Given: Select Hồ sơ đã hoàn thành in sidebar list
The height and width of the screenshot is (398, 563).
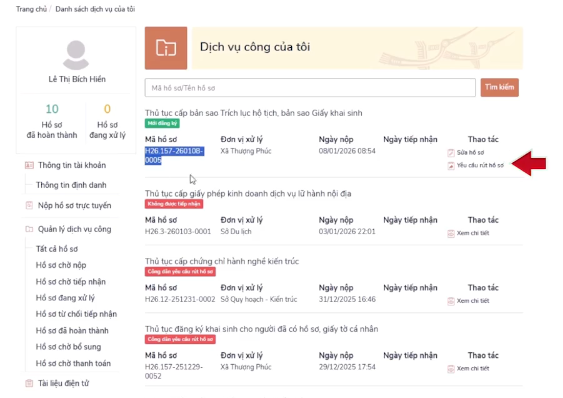Looking at the screenshot, I should click(x=72, y=330).
